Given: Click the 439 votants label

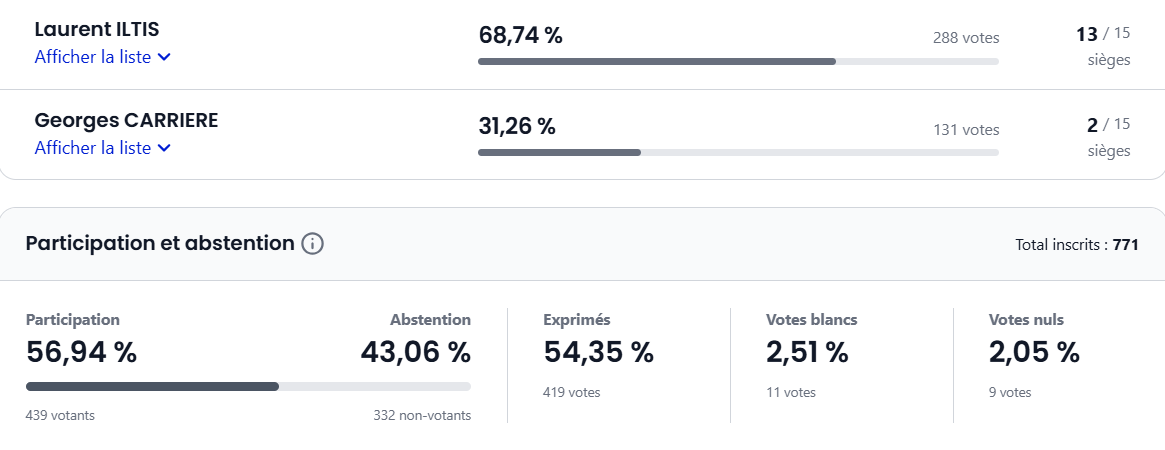Looking at the screenshot, I should tap(60, 415).
